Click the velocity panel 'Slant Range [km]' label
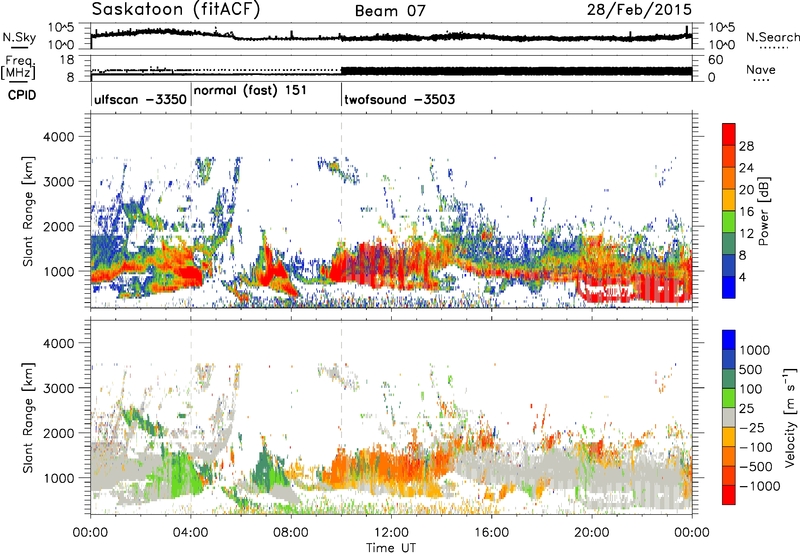This screenshot has height=554, width=800. click(29, 417)
